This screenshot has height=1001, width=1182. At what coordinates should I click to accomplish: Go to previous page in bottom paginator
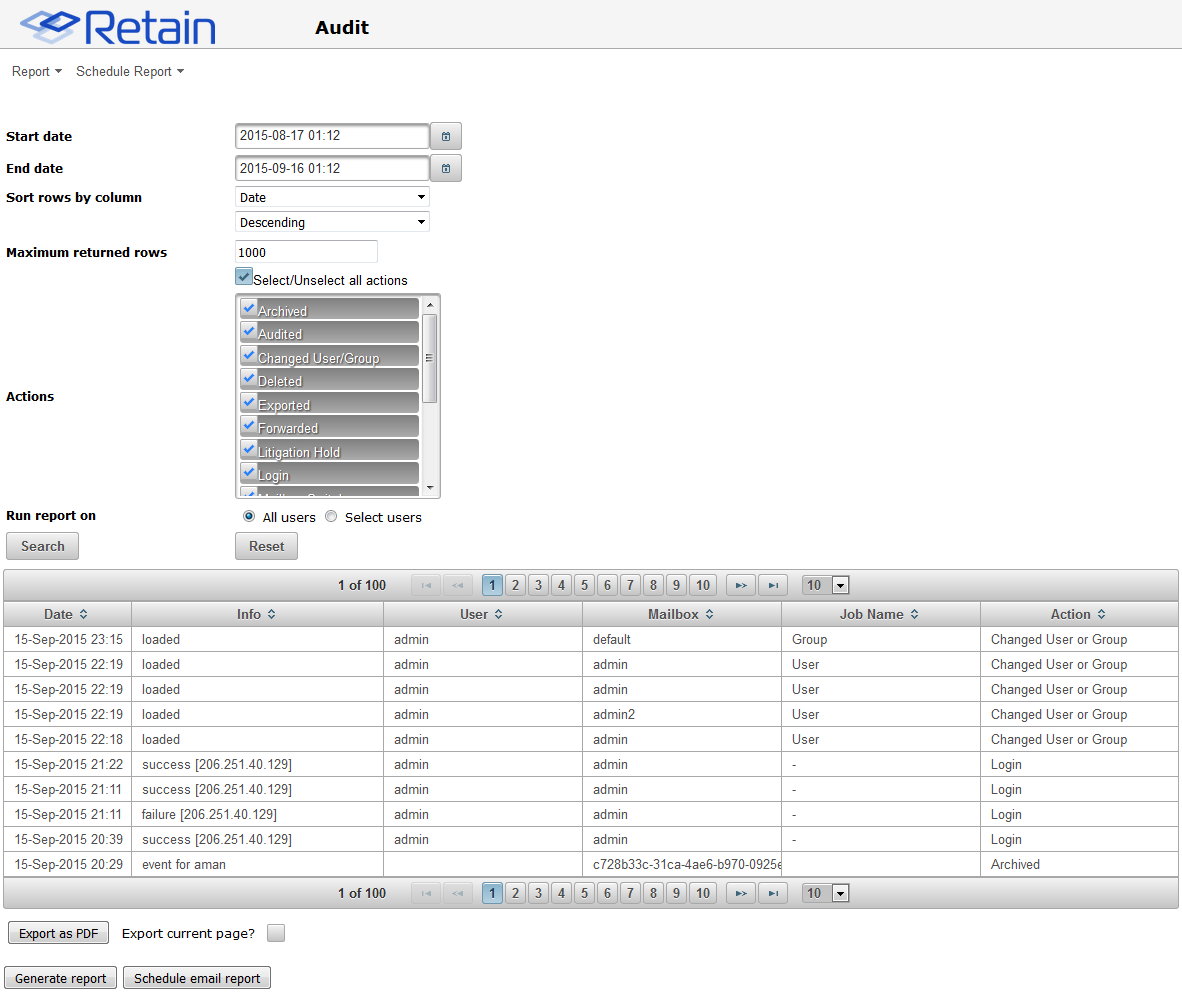pos(458,893)
